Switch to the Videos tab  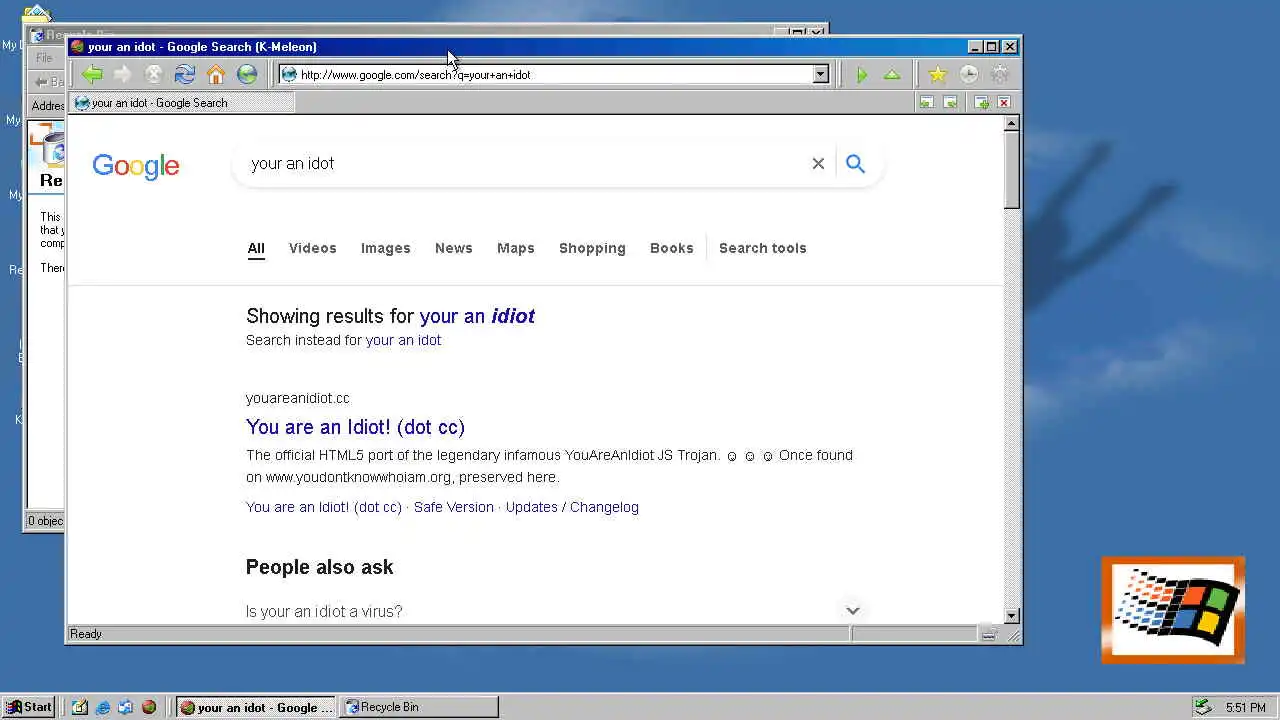(313, 248)
